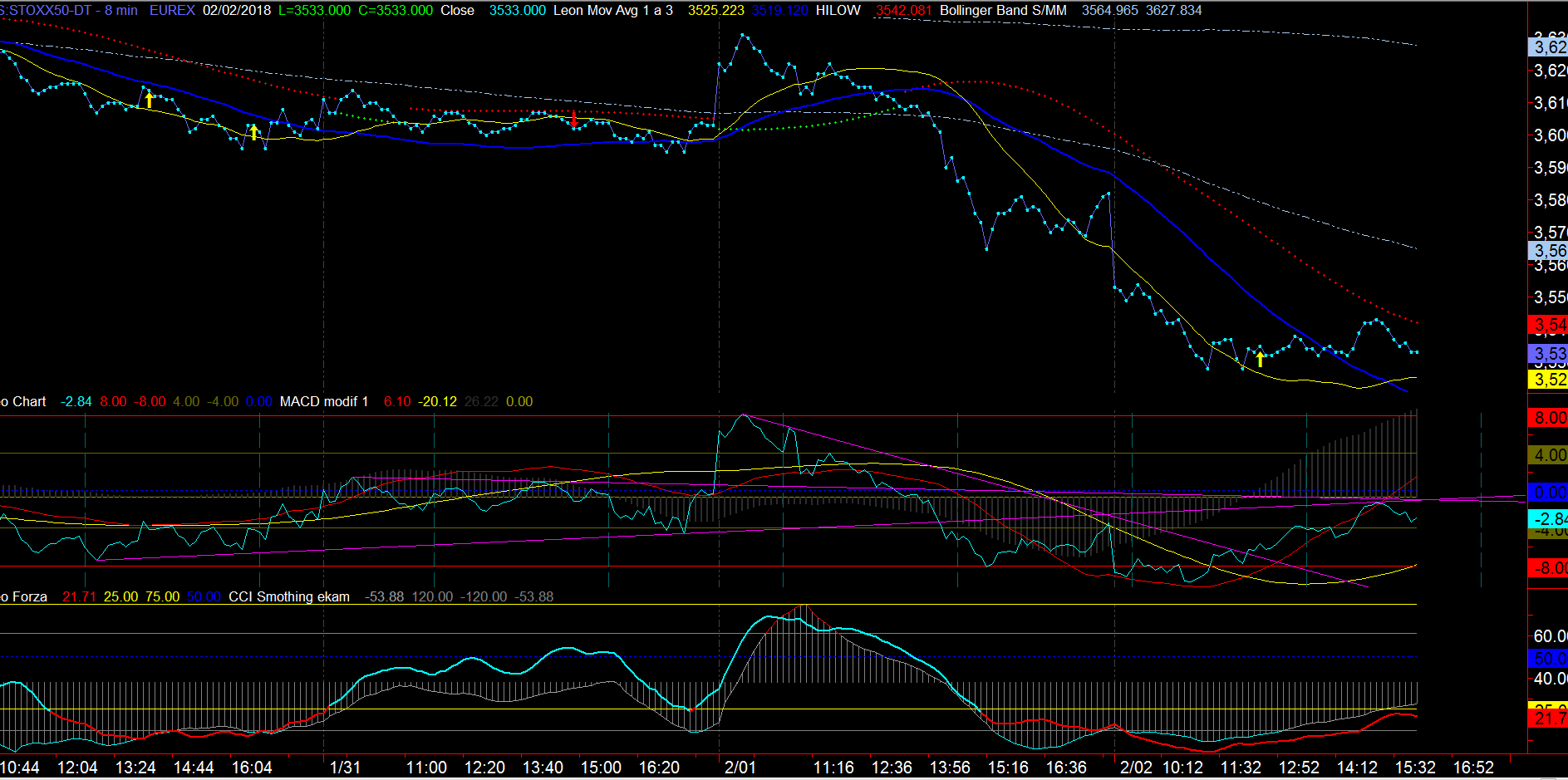Click the blue 3,53 last price tag

click(x=1548, y=354)
